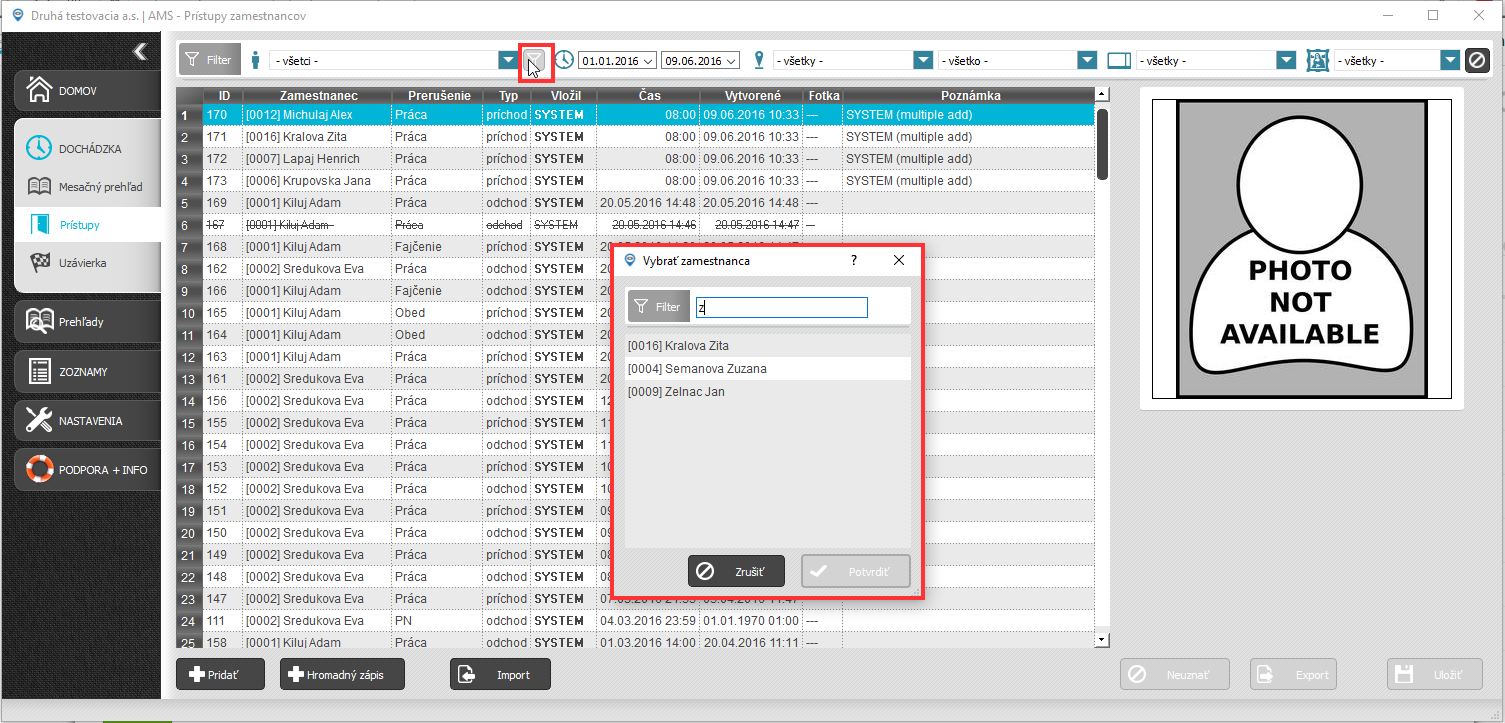Click the photo not available thumbnail
1505x723 pixels.
point(1301,248)
